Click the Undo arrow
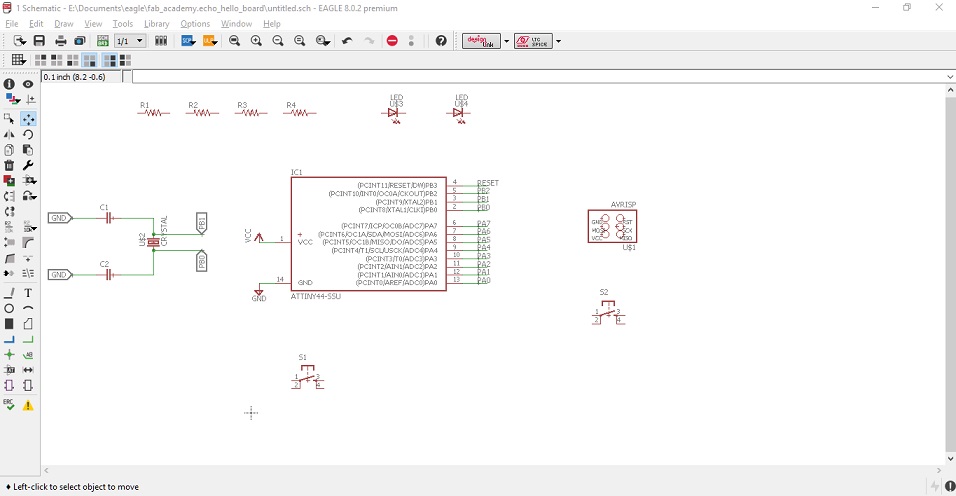This screenshot has width=956, height=496. [347, 41]
